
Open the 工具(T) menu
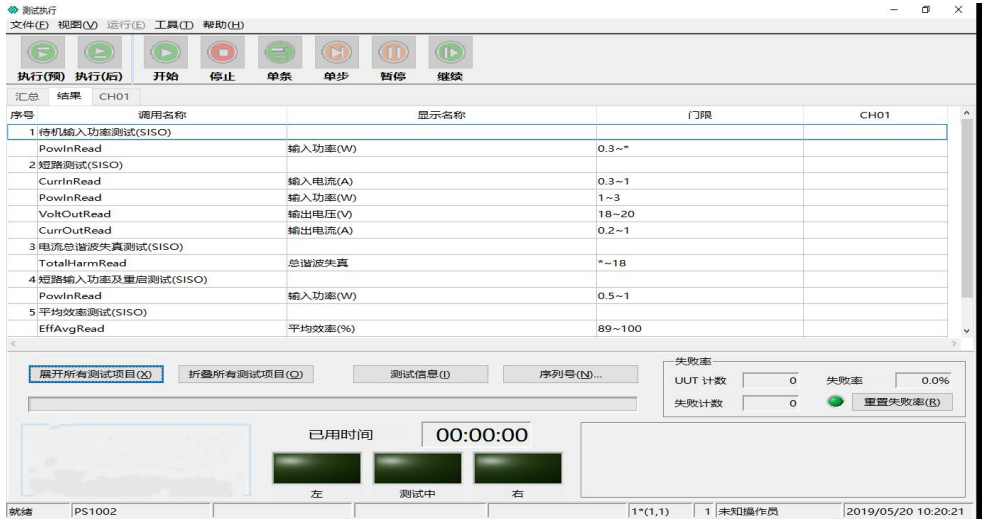point(174,23)
